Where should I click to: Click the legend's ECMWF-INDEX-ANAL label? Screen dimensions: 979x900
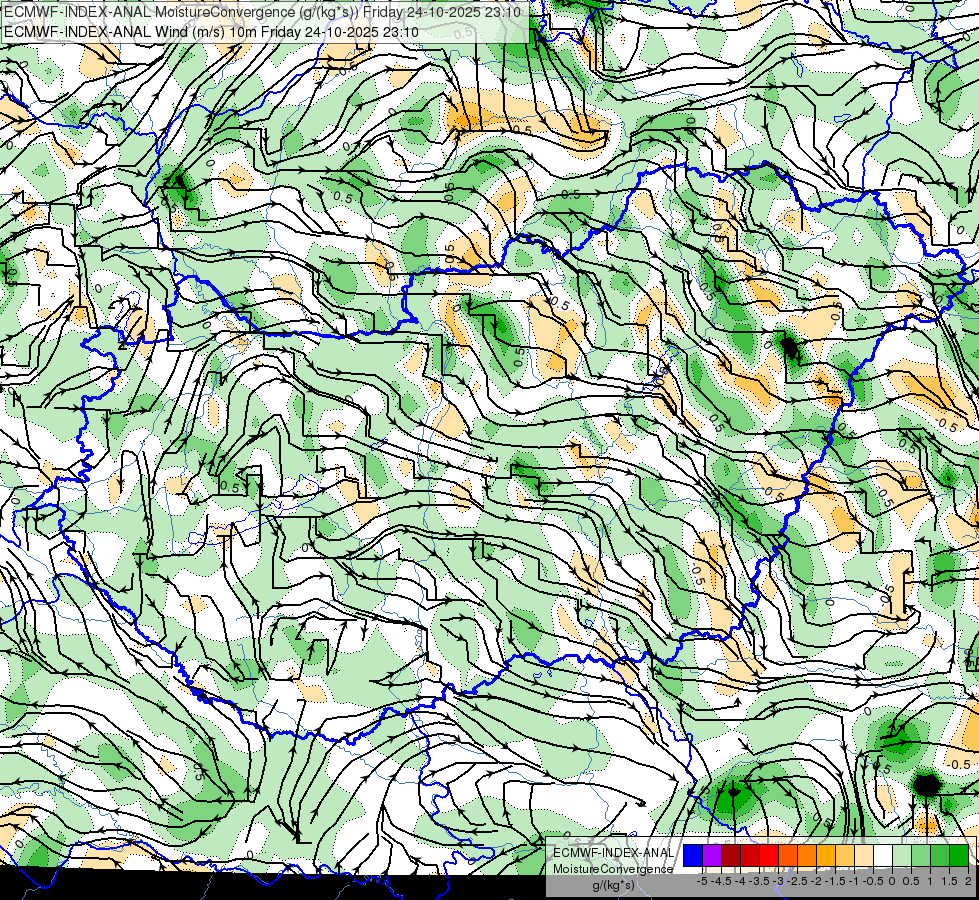pyautogui.click(x=614, y=853)
